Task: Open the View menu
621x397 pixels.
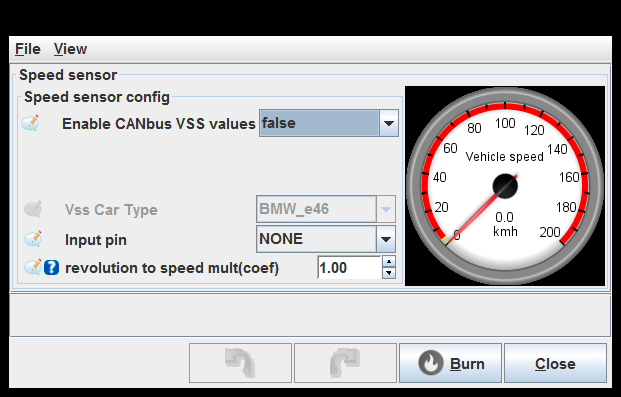Action: click(x=70, y=49)
